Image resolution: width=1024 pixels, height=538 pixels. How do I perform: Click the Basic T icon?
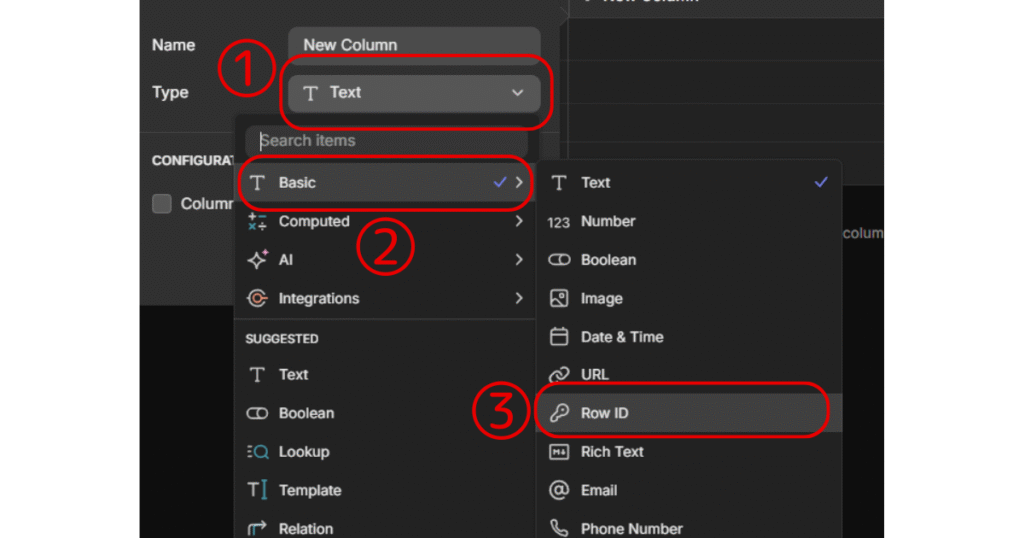257,183
